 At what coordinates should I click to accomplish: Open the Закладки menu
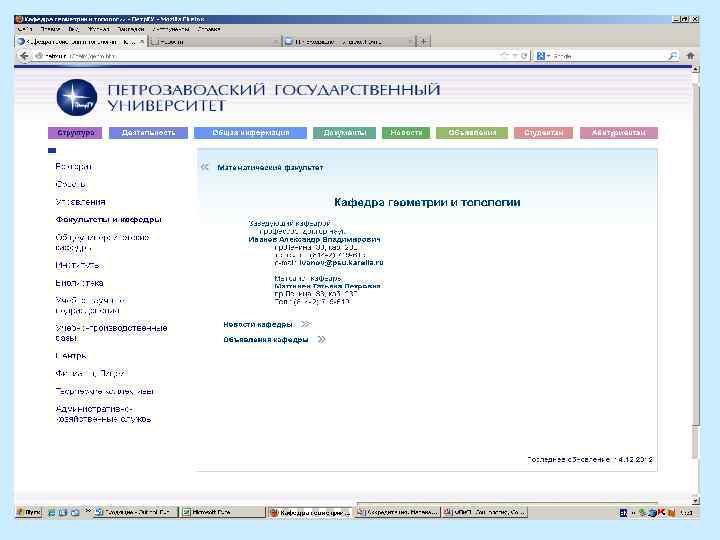(x=130, y=29)
